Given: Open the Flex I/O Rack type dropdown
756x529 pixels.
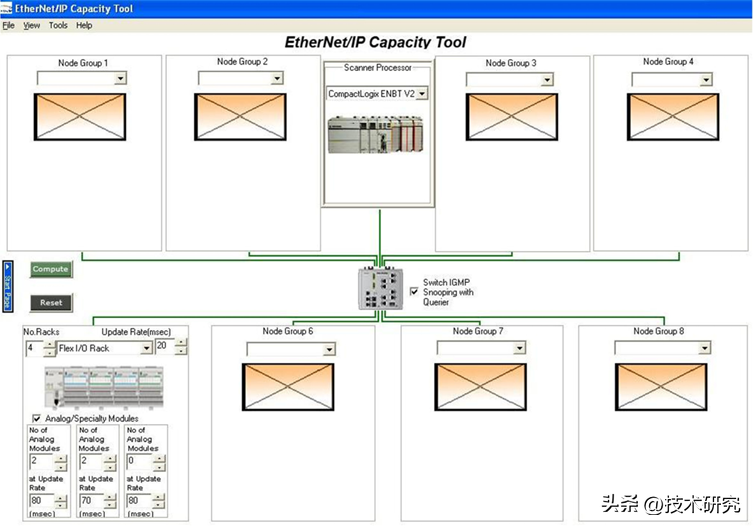Looking at the screenshot, I should coord(146,348).
